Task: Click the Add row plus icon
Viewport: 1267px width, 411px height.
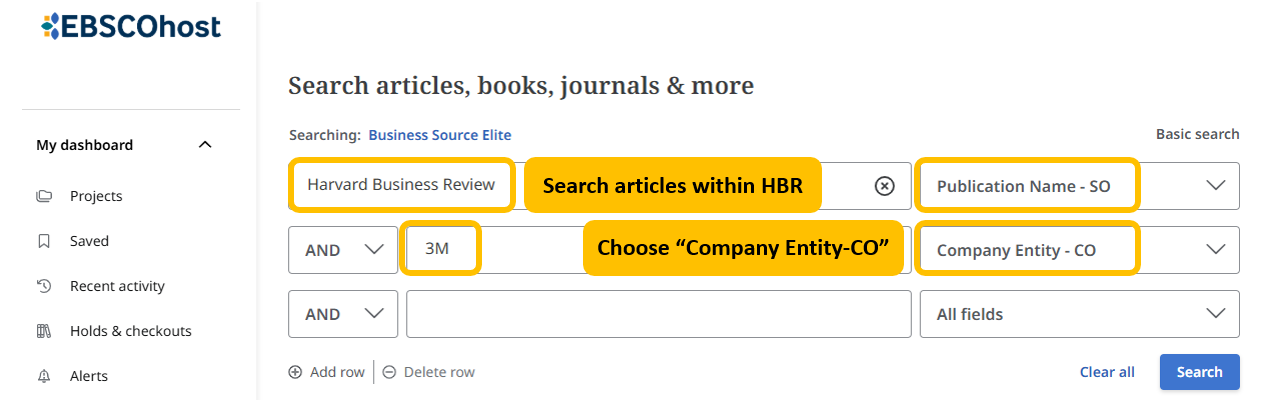Action: tap(295, 372)
